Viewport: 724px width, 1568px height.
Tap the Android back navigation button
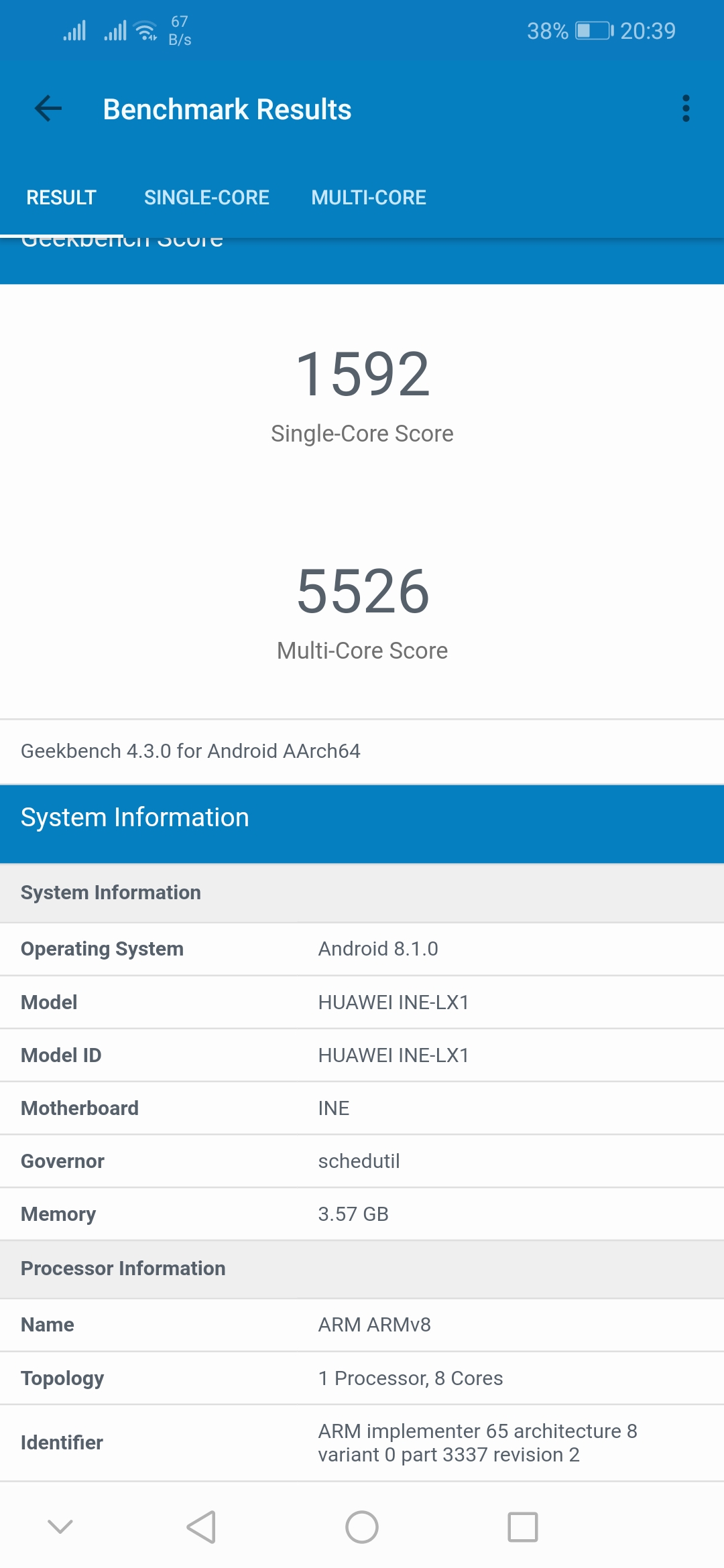pyautogui.click(x=201, y=1527)
